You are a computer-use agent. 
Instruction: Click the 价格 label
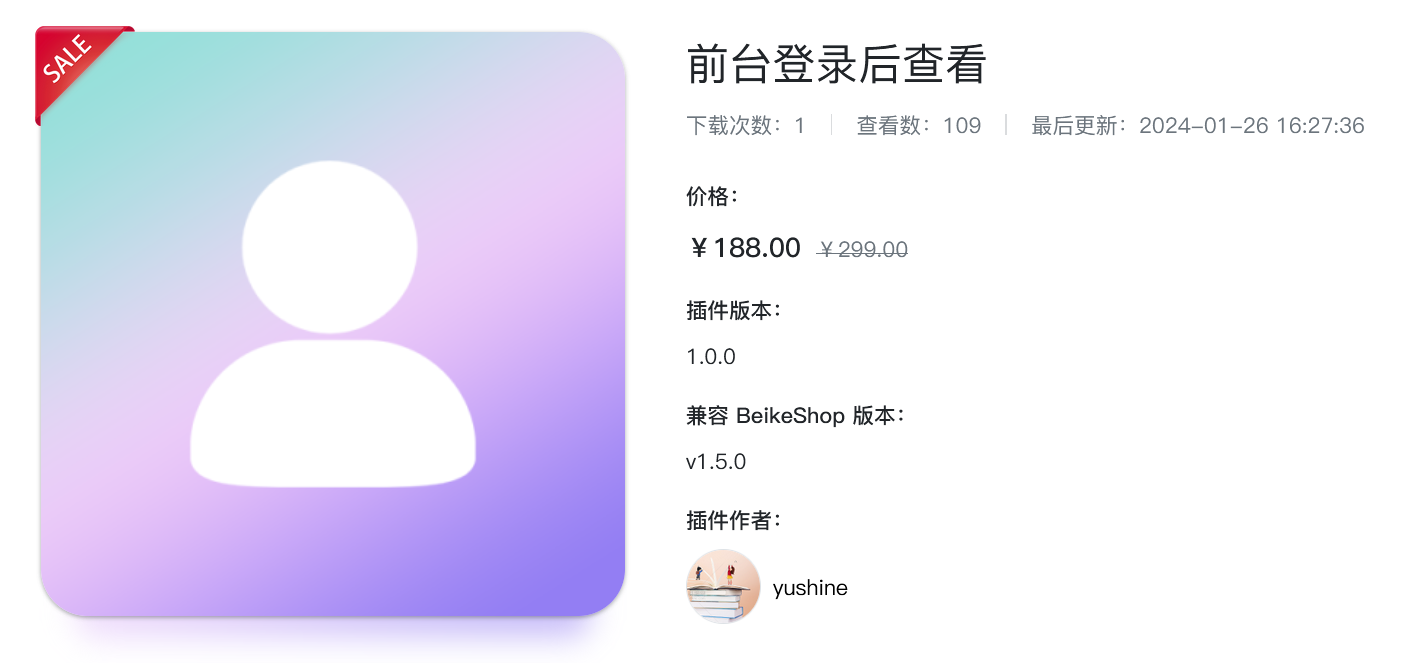[712, 196]
